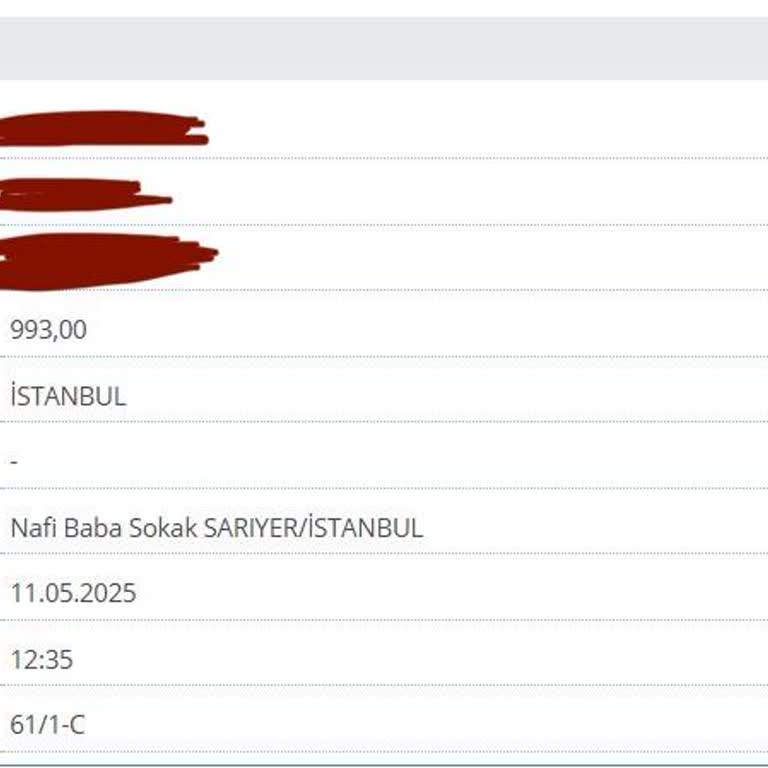Screen dimensions: 768x768
Task: Select the 993,00 amount value
Action: tap(48, 330)
